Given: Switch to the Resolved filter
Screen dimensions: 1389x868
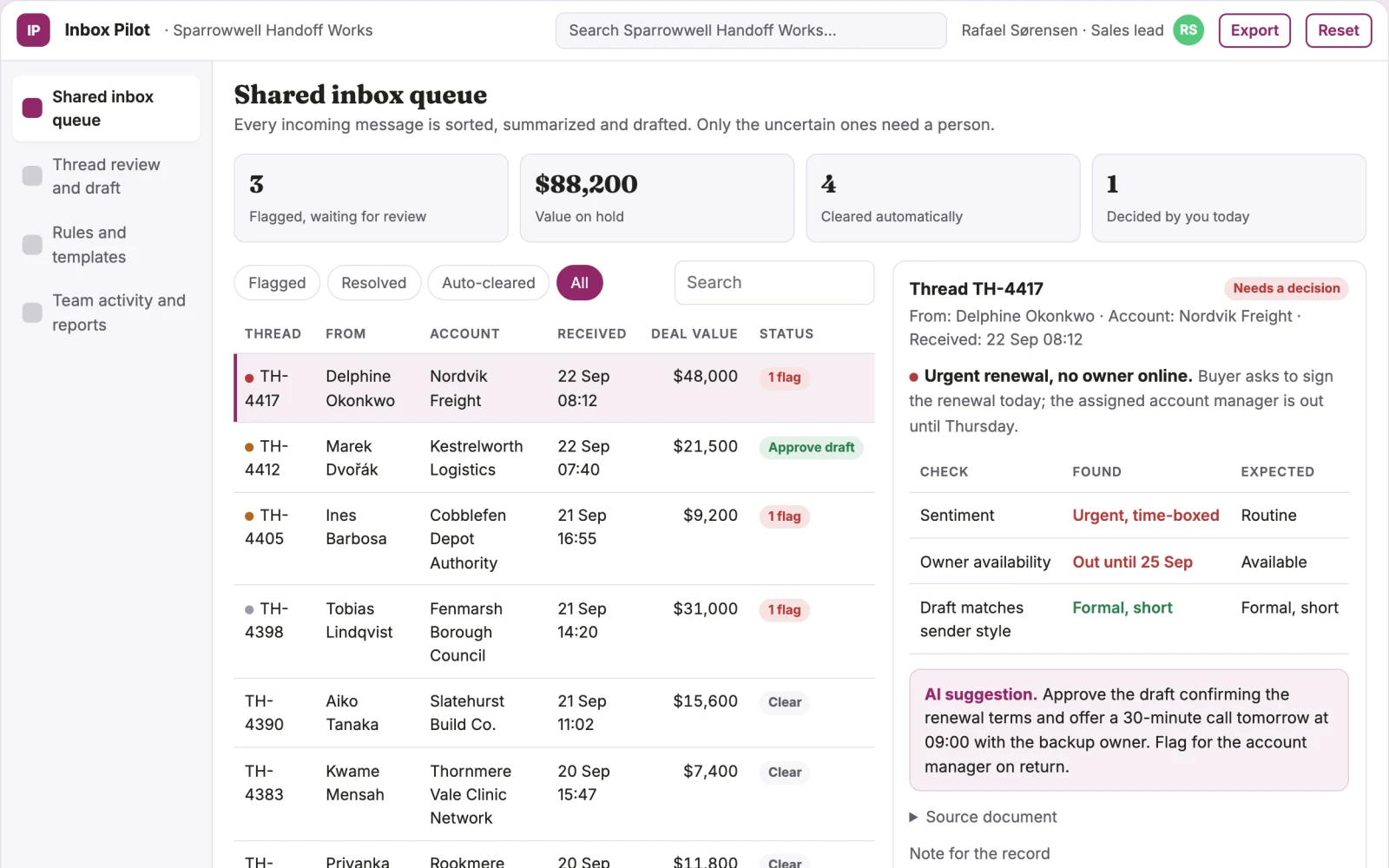Looking at the screenshot, I should tap(373, 283).
